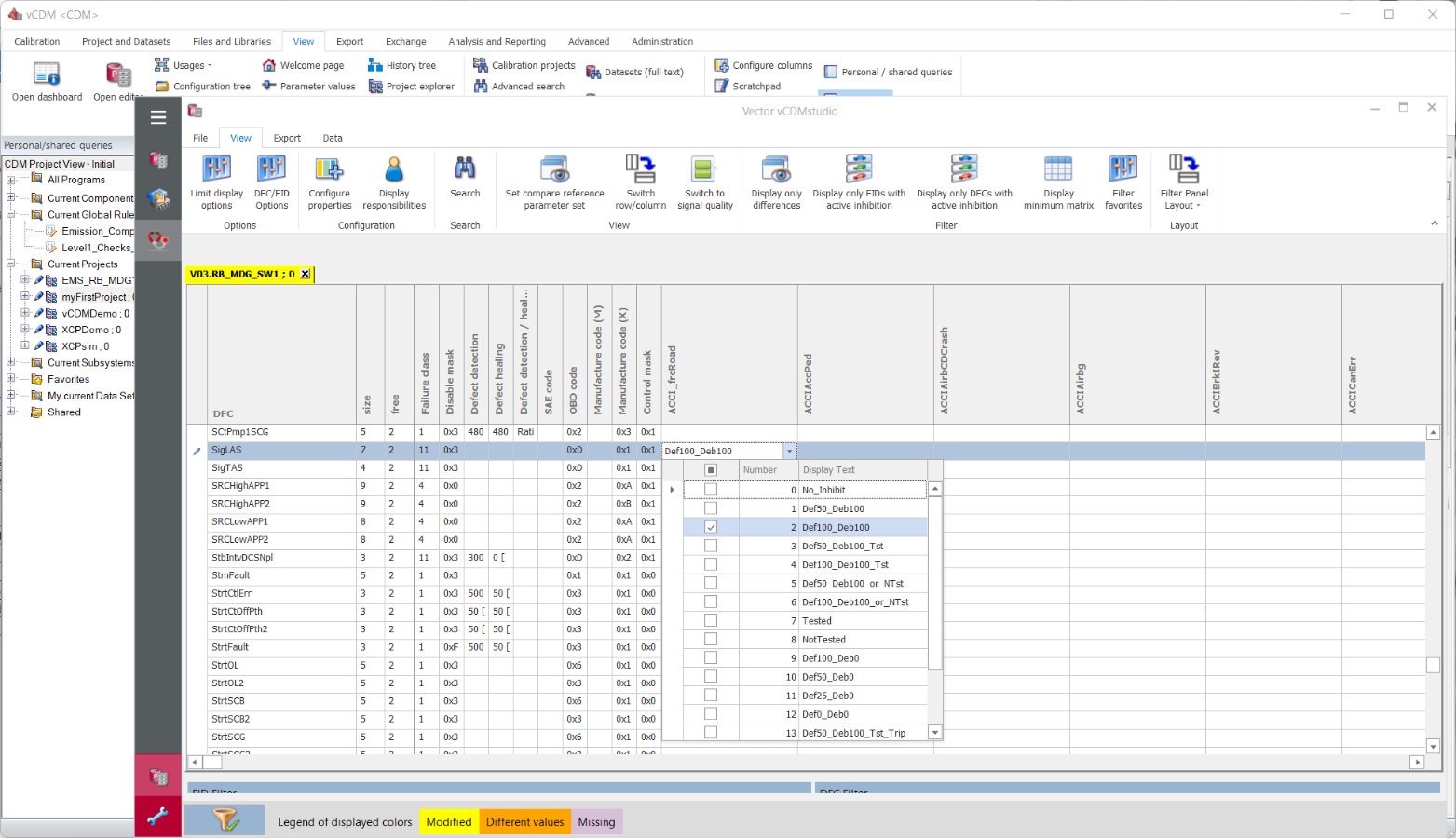1456x838 pixels.
Task: Open DFC/FID Options
Action: 272,182
